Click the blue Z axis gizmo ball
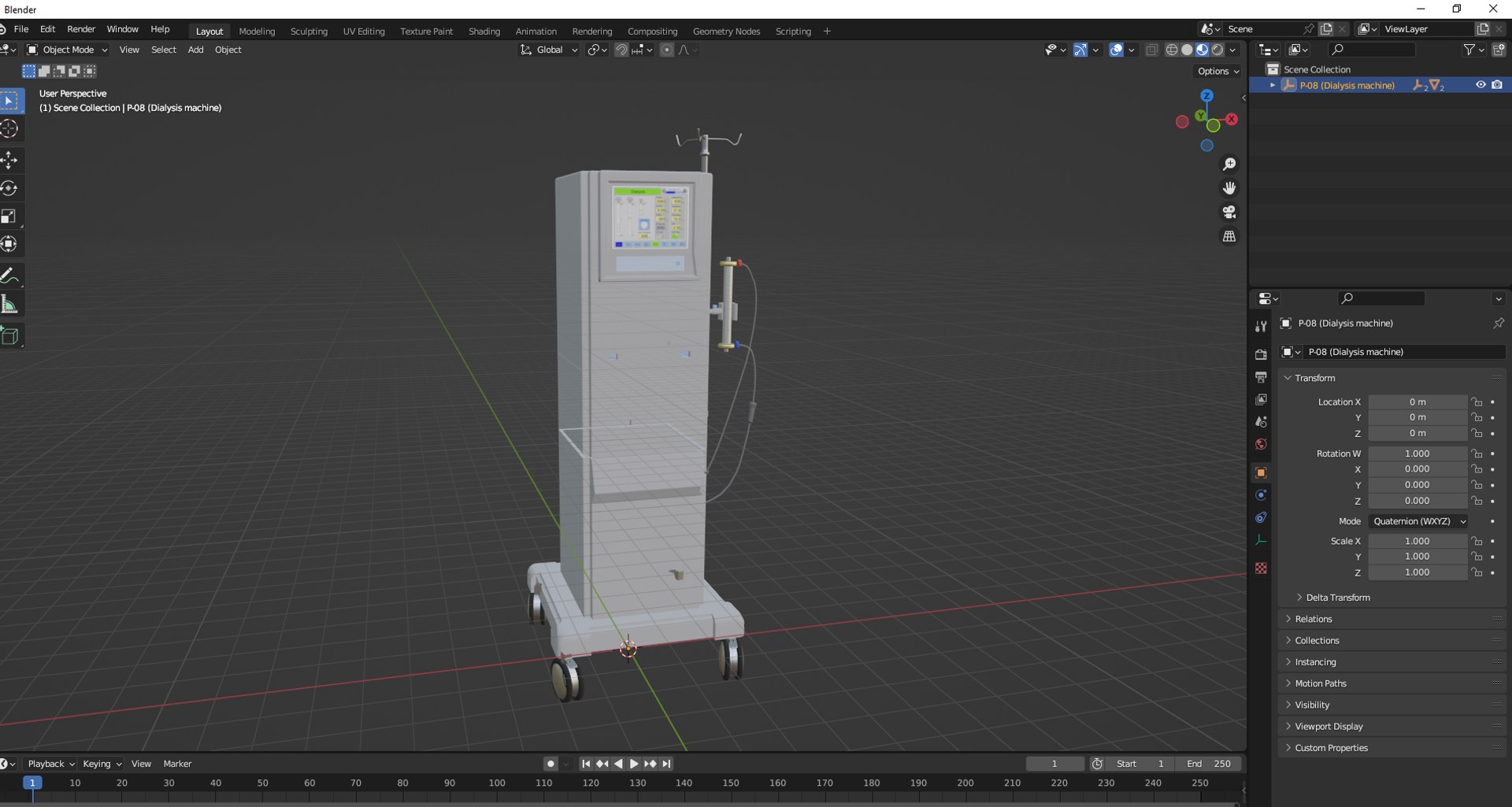 click(x=1206, y=95)
